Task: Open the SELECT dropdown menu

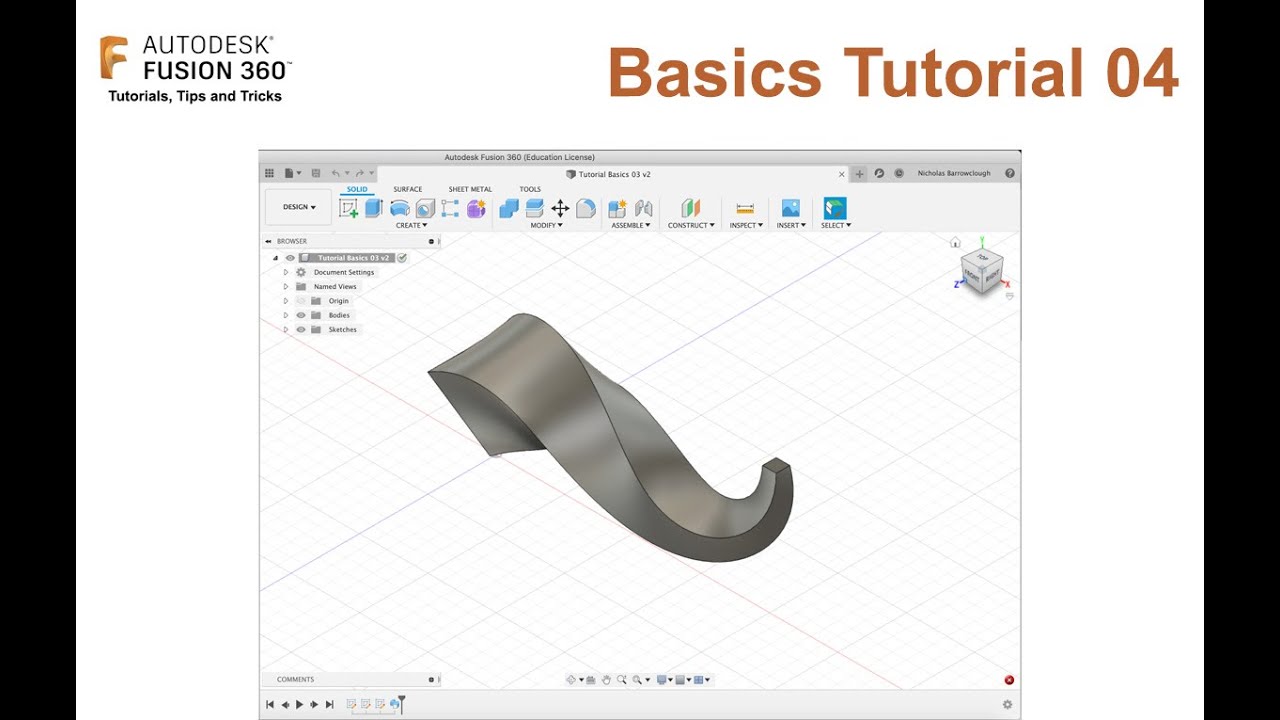Action: (x=836, y=225)
